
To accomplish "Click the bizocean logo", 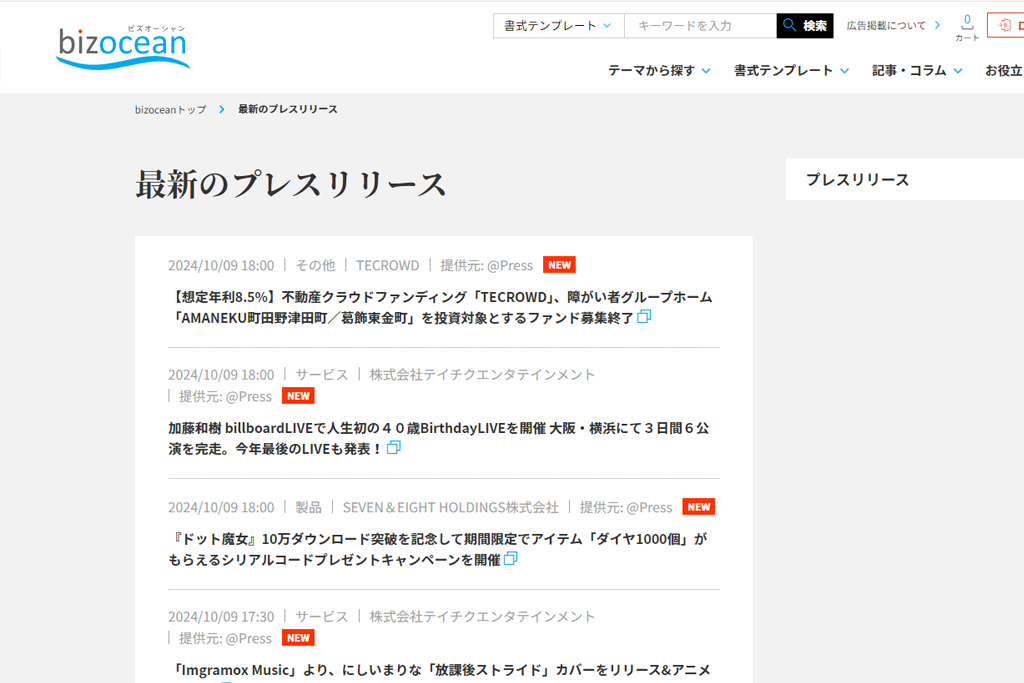I will pyautogui.click(x=123, y=47).
